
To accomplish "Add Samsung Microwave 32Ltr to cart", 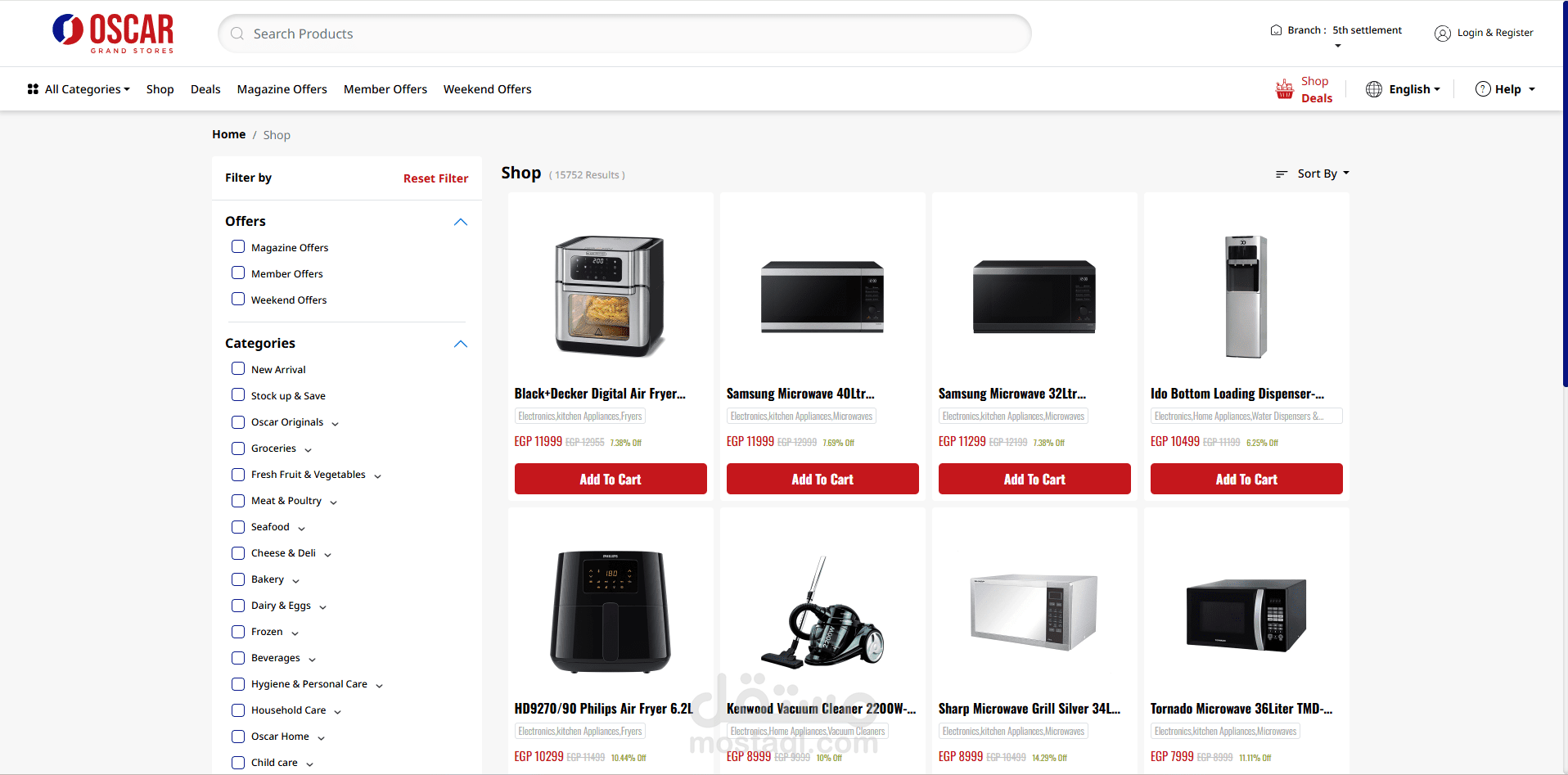I will point(1034,479).
